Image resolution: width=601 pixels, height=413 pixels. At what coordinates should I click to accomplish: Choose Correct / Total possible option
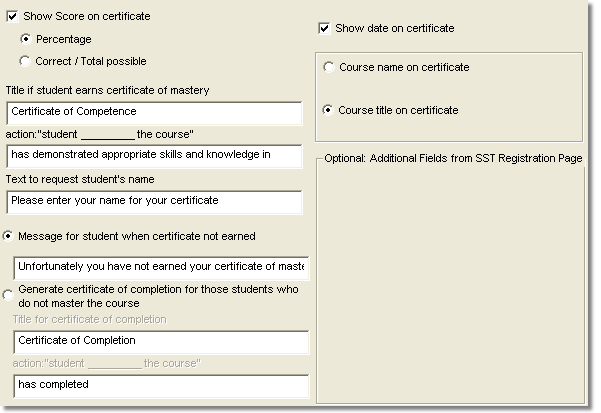25,61
